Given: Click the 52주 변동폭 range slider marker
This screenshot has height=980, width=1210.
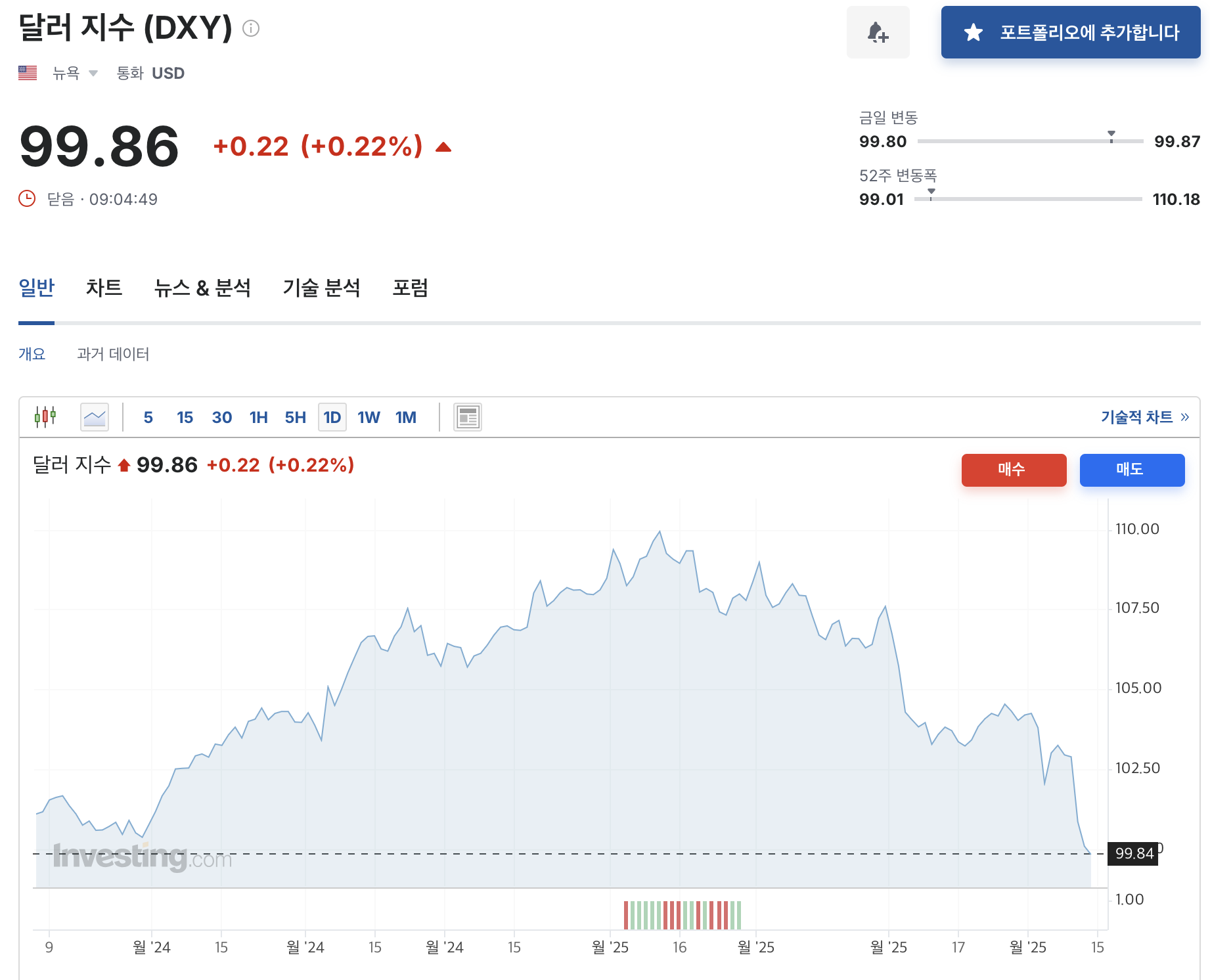Looking at the screenshot, I should coord(931,194).
